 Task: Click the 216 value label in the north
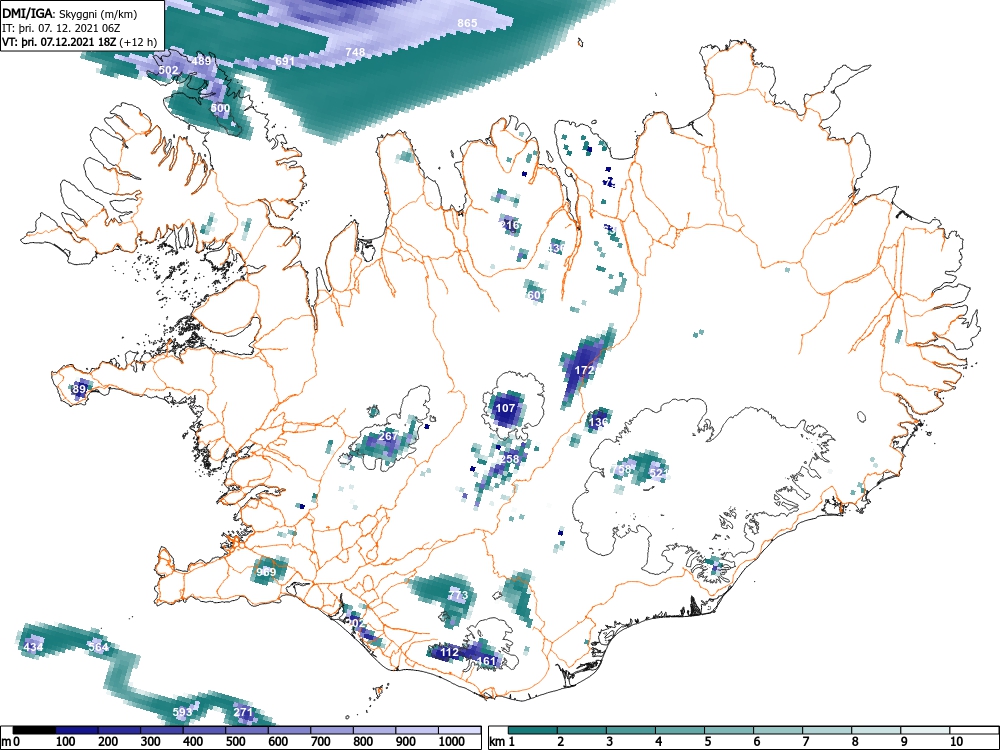pyautogui.click(x=510, y=224)
